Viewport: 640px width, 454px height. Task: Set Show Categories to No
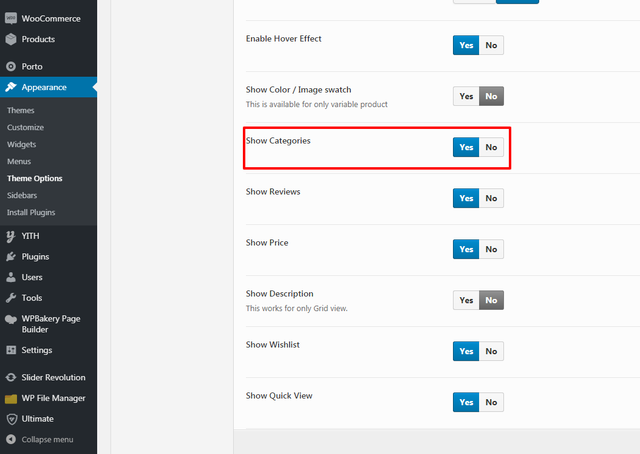pos(491,147)
